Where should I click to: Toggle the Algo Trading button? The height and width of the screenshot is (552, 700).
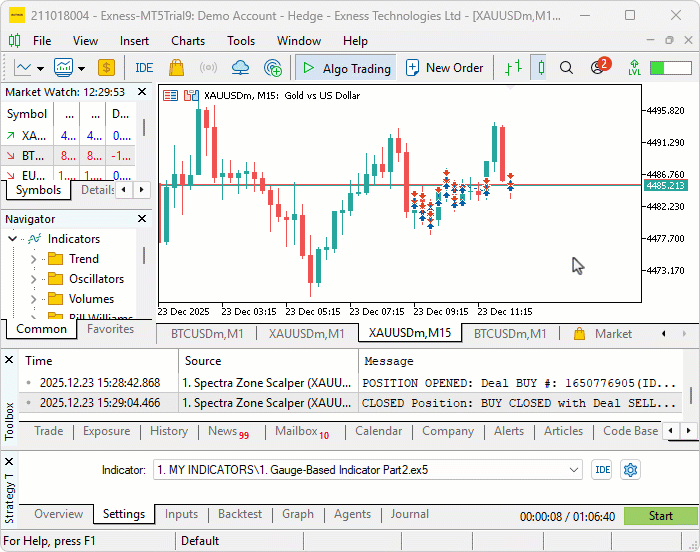[x=346, y=68]
